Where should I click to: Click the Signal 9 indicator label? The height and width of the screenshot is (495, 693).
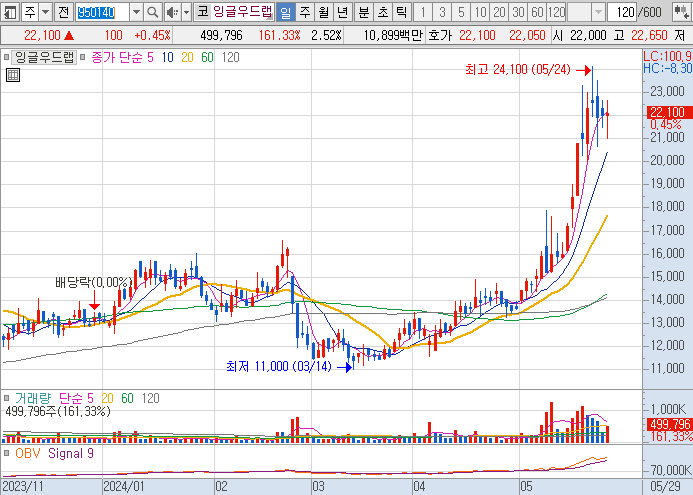pos(71,453)
